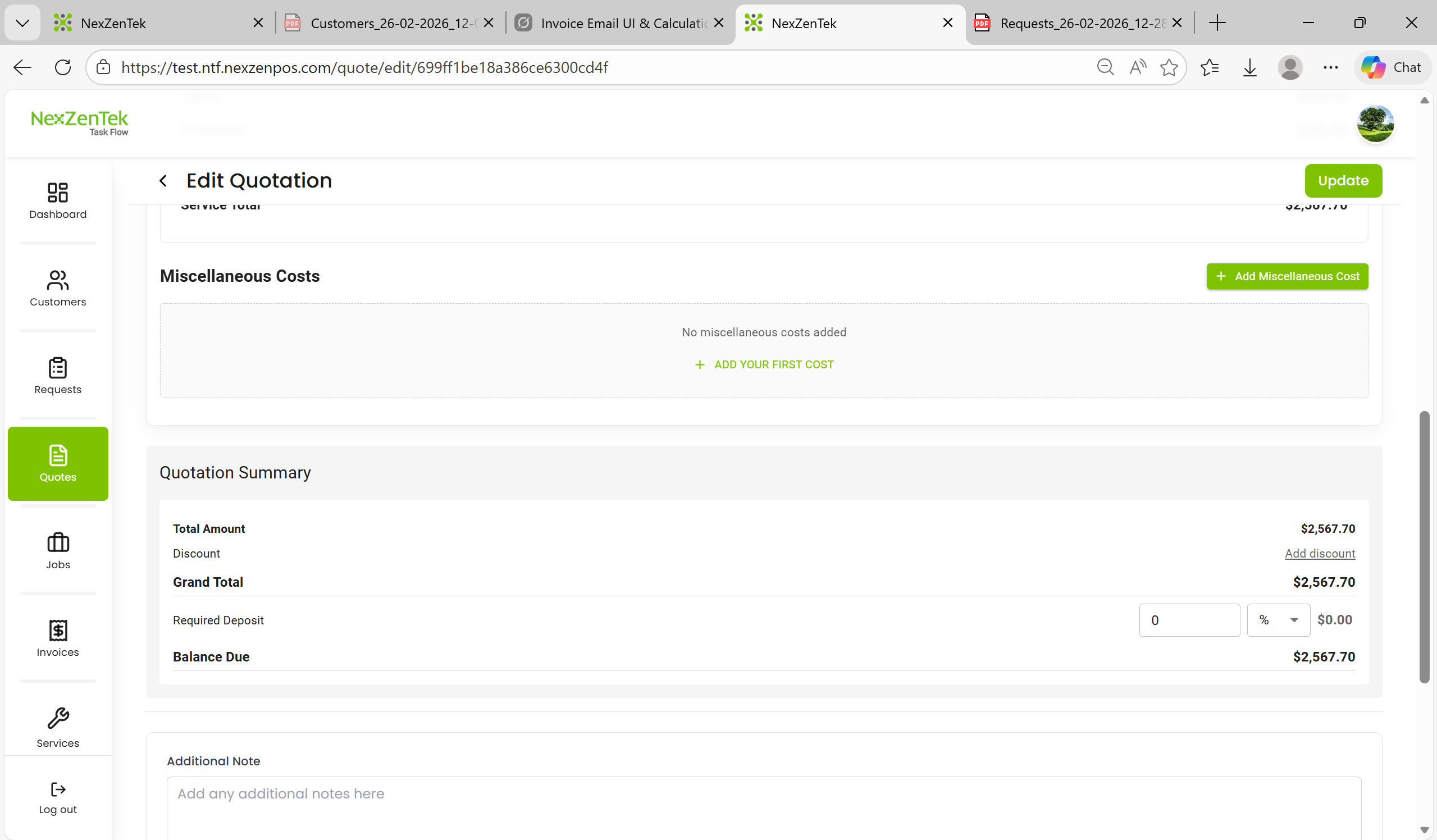
Task: Expand the deposit percent type dropdown
Action: click(x=1278, y=620)
